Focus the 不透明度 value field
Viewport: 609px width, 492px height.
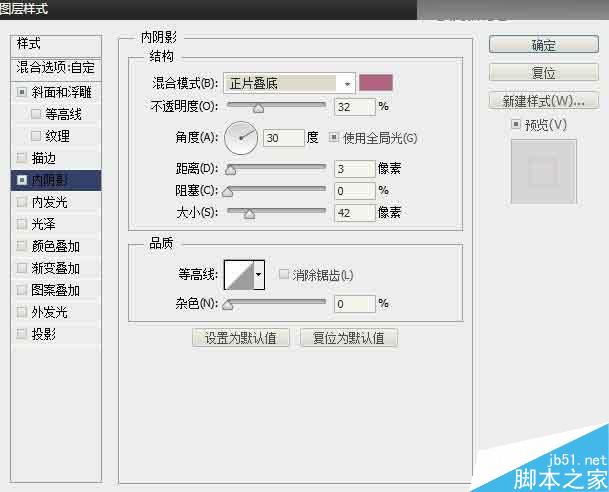pyautogui.click(x=355, y=107)
